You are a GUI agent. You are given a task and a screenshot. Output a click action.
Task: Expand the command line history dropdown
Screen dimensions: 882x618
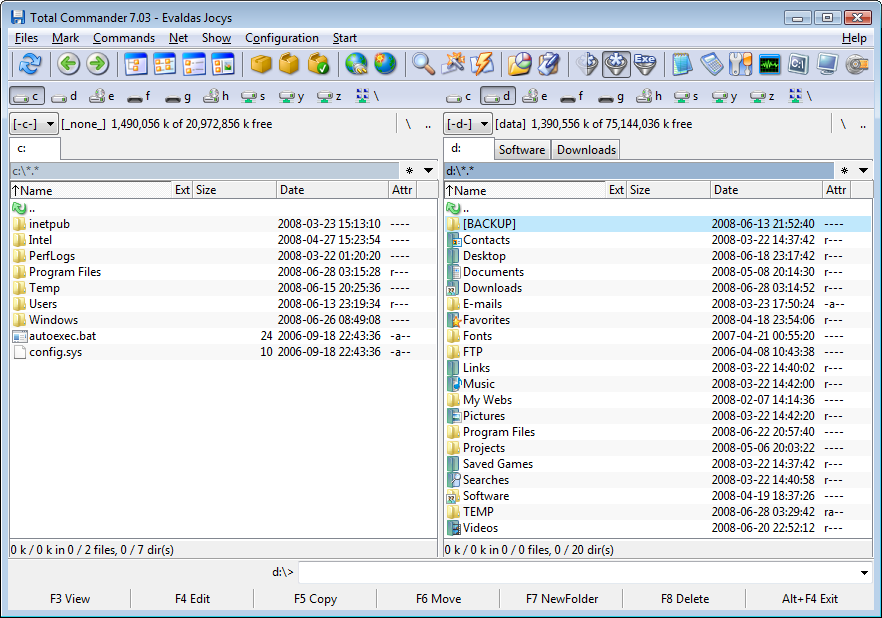[x=863, y=572]
